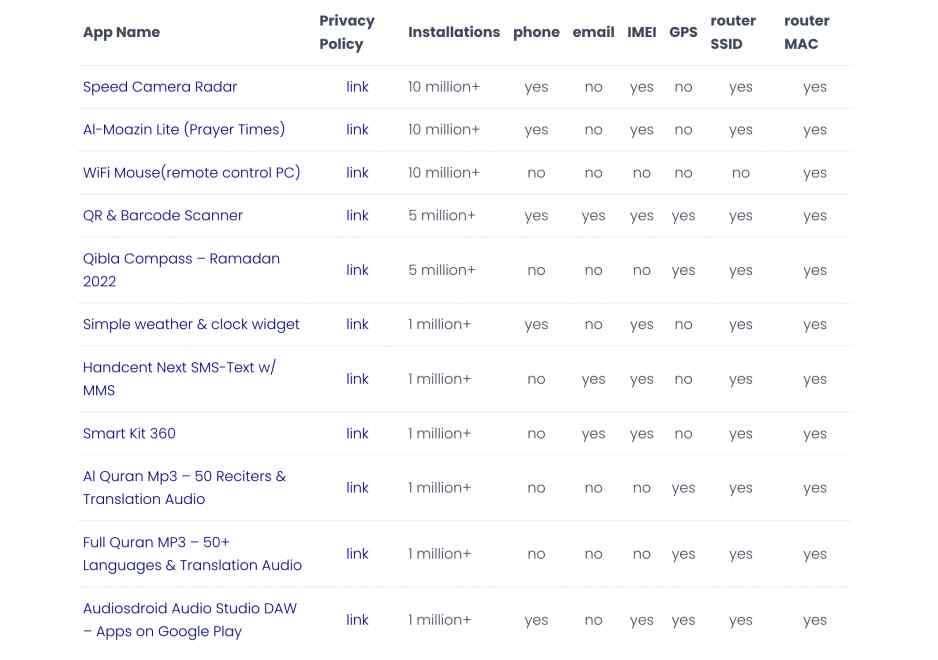Click Al-Moazin Lite's router SSID 'yes' value
Image resolution: width=938 pixels, height=660 pixels.
tap(741, 131)
